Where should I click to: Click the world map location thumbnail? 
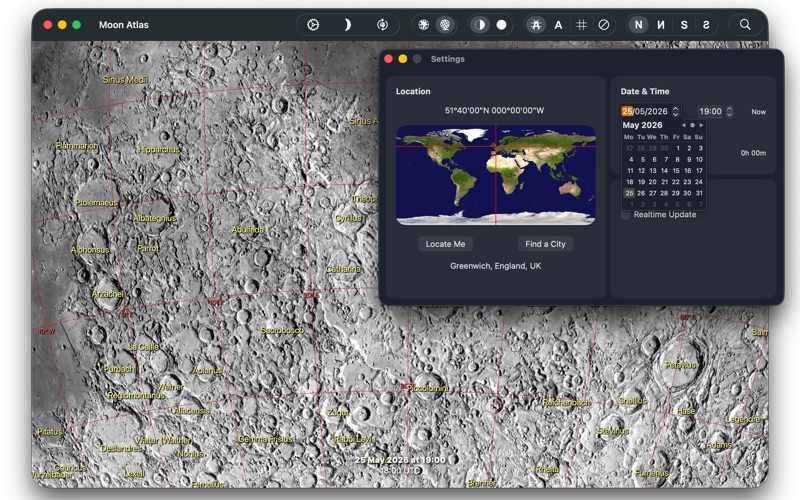495,175
